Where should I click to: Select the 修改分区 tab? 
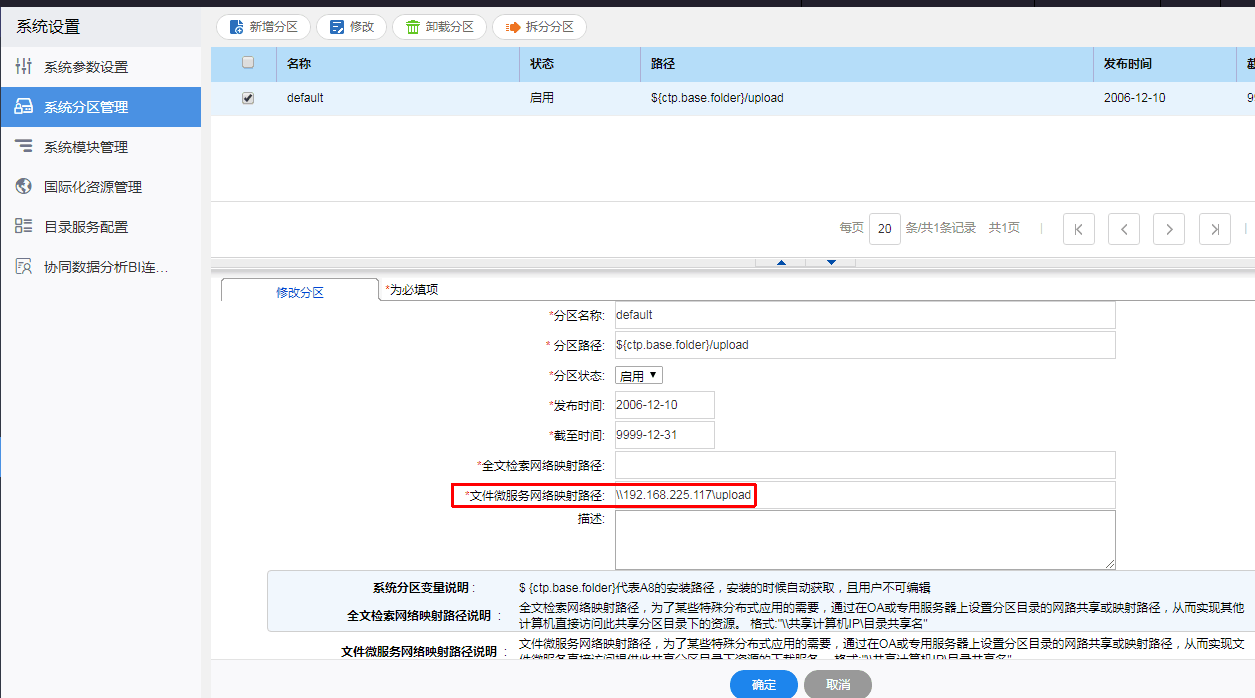click(299, 292)
